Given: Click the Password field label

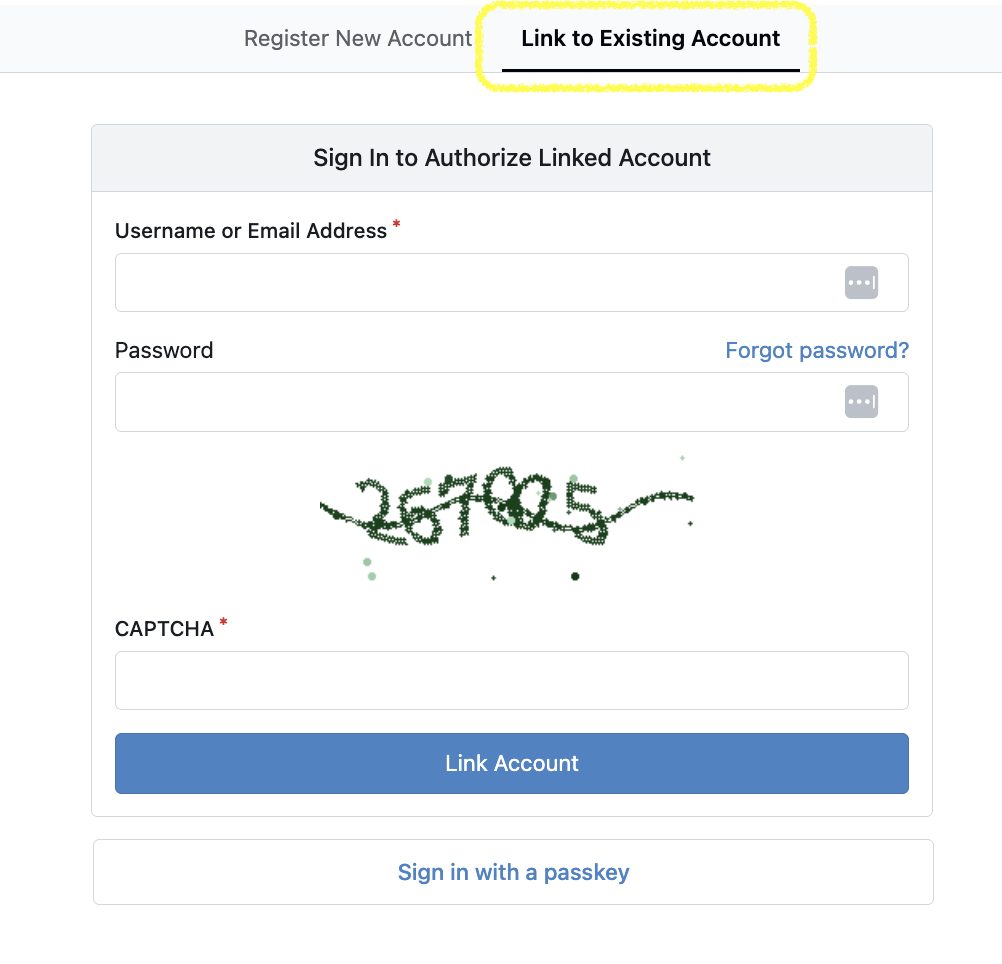Looking at the screenshot, I should click(164, 350).
